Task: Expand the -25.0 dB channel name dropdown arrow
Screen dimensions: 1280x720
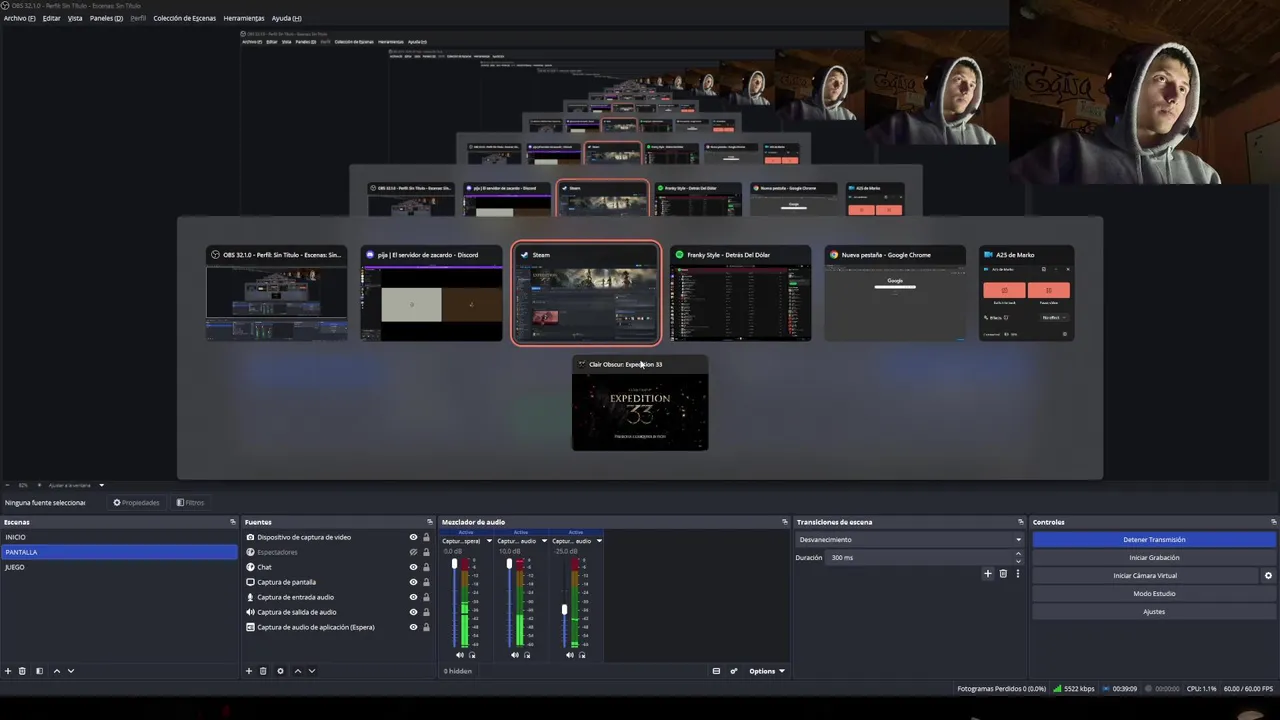Action: (x=599, y=541)
